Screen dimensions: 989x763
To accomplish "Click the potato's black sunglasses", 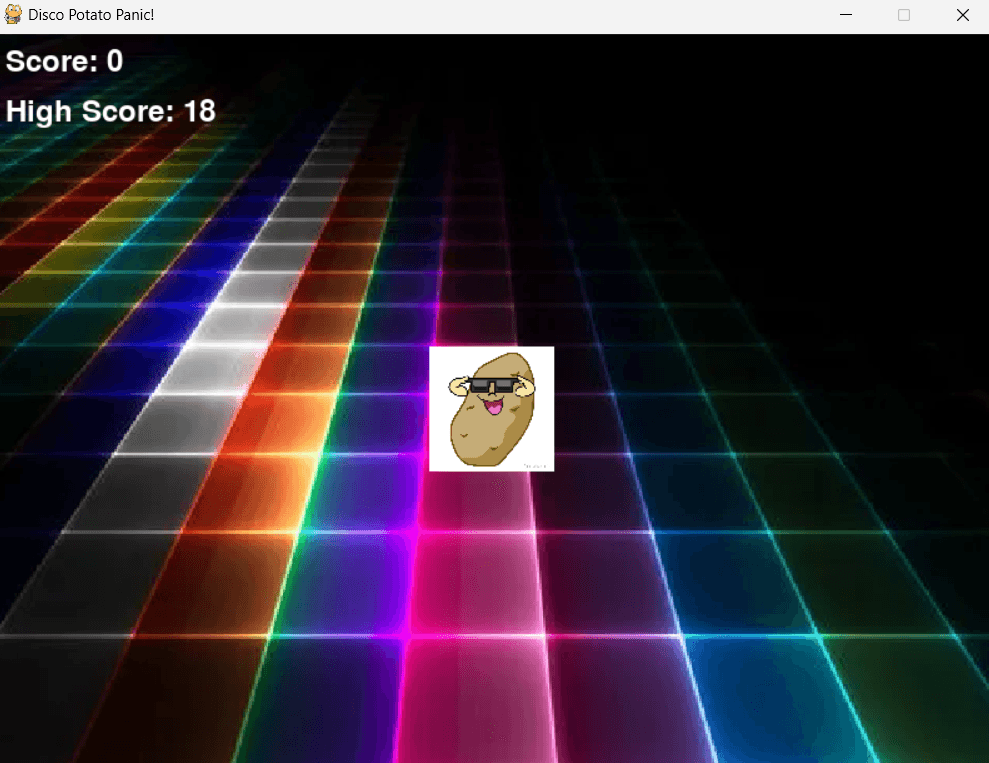I will click(x=490, y=387).
